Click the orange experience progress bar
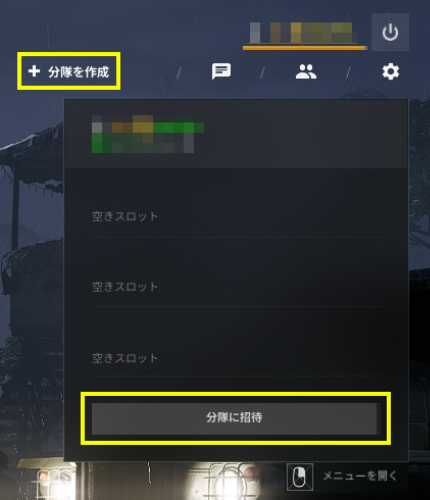 coord(305,48)
